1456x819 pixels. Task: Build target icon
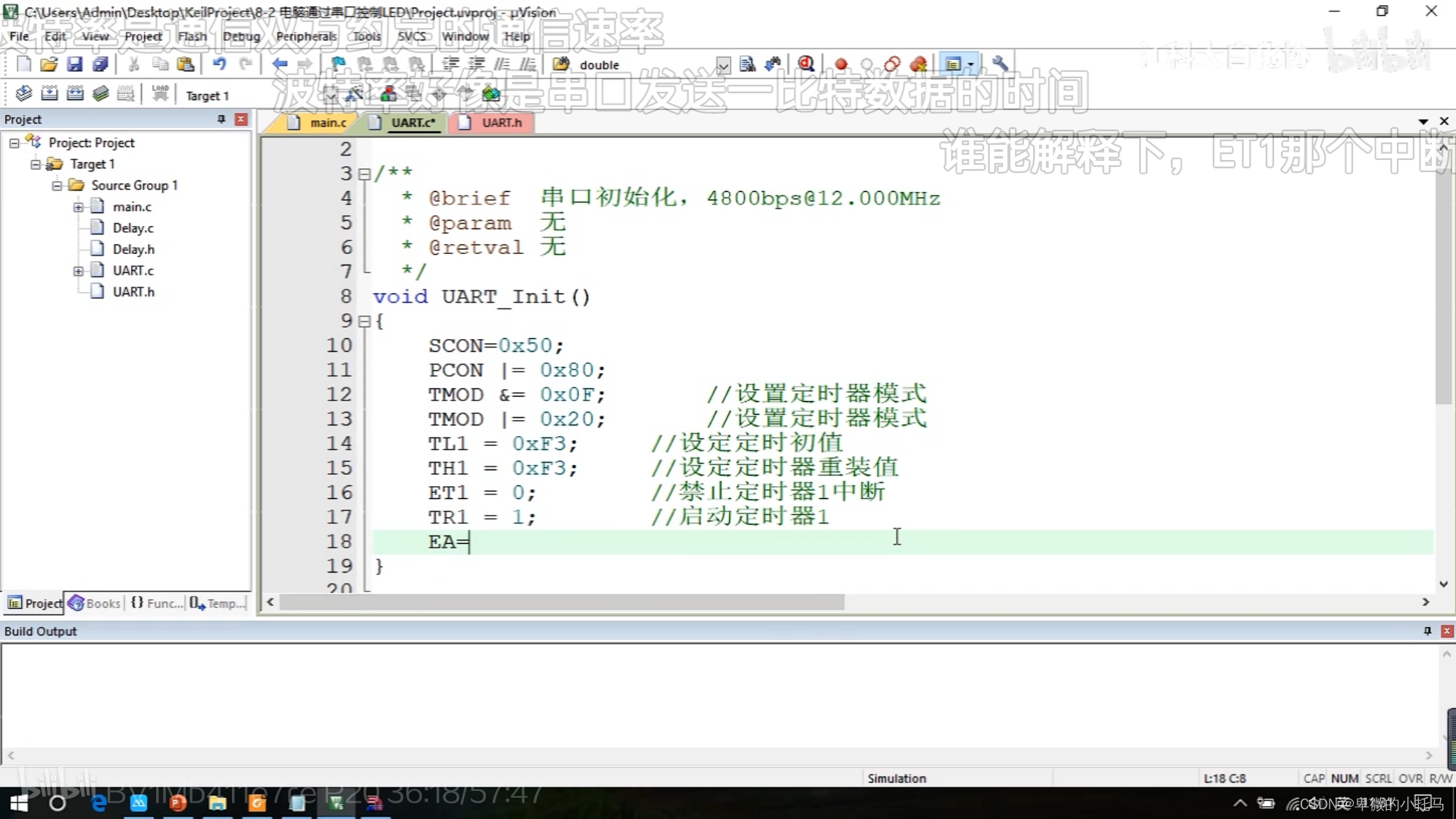coord(49,93)
